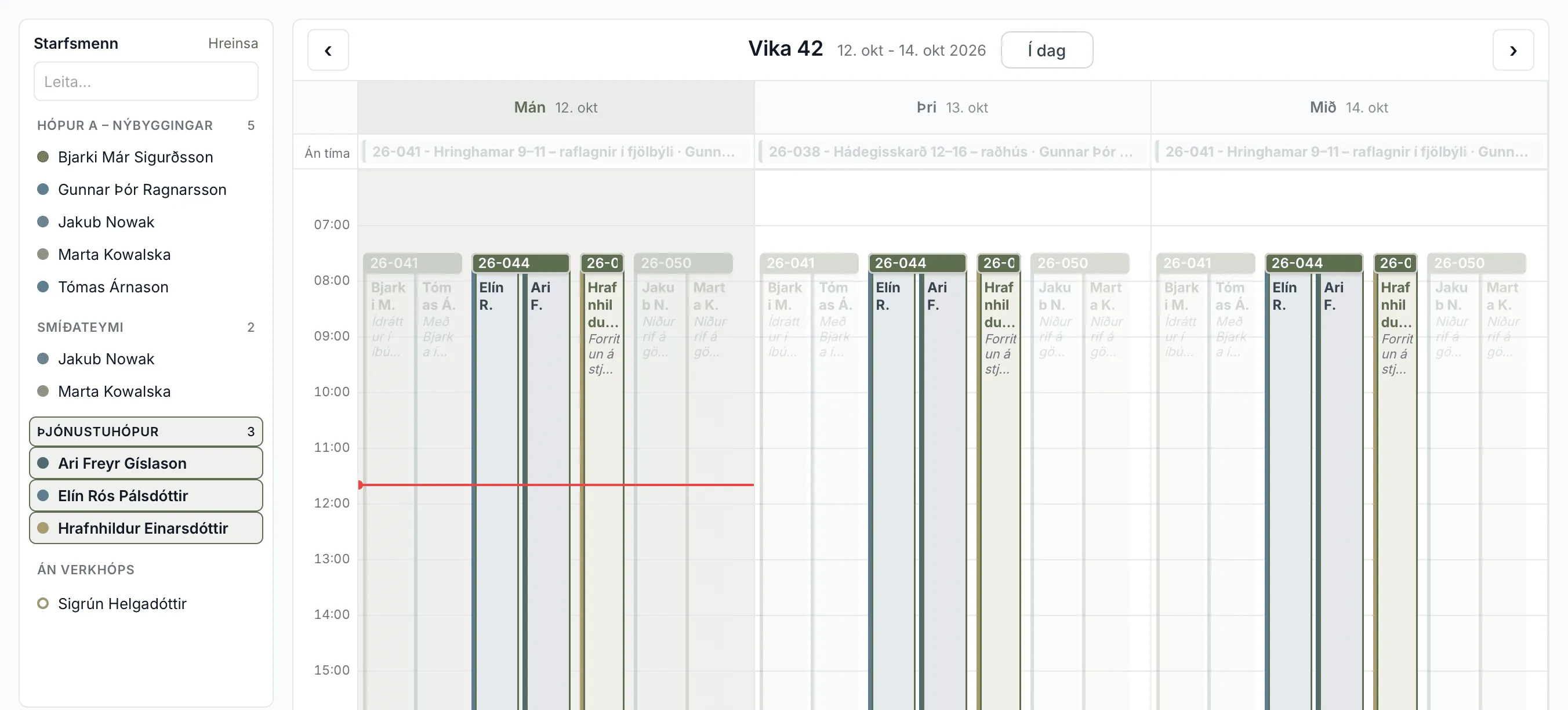Go to previous week with left chevron

328,50
